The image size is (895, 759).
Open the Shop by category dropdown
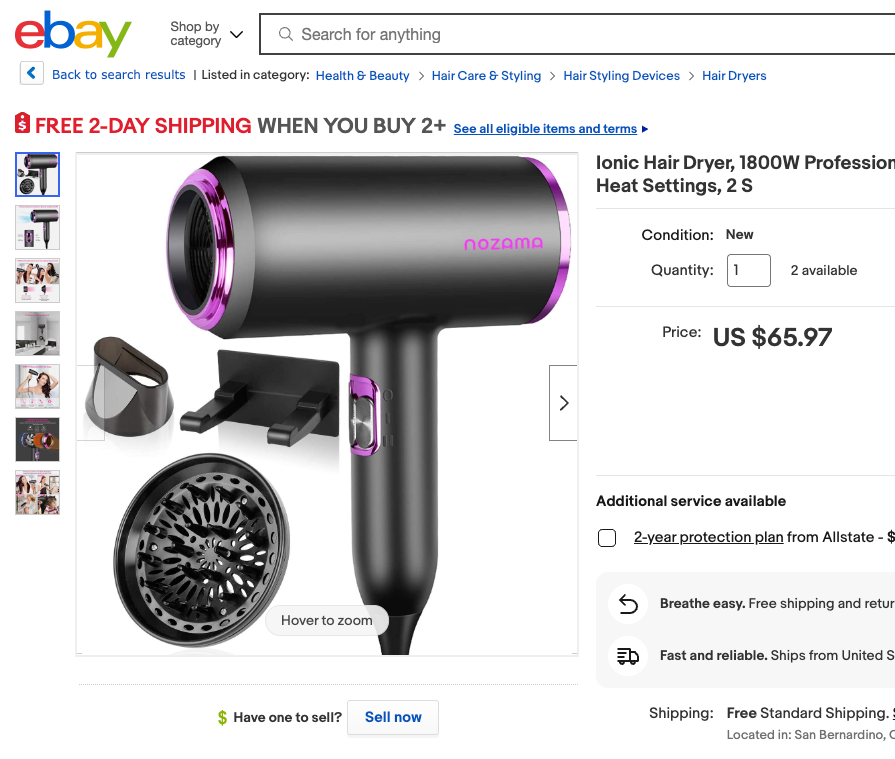206,34
